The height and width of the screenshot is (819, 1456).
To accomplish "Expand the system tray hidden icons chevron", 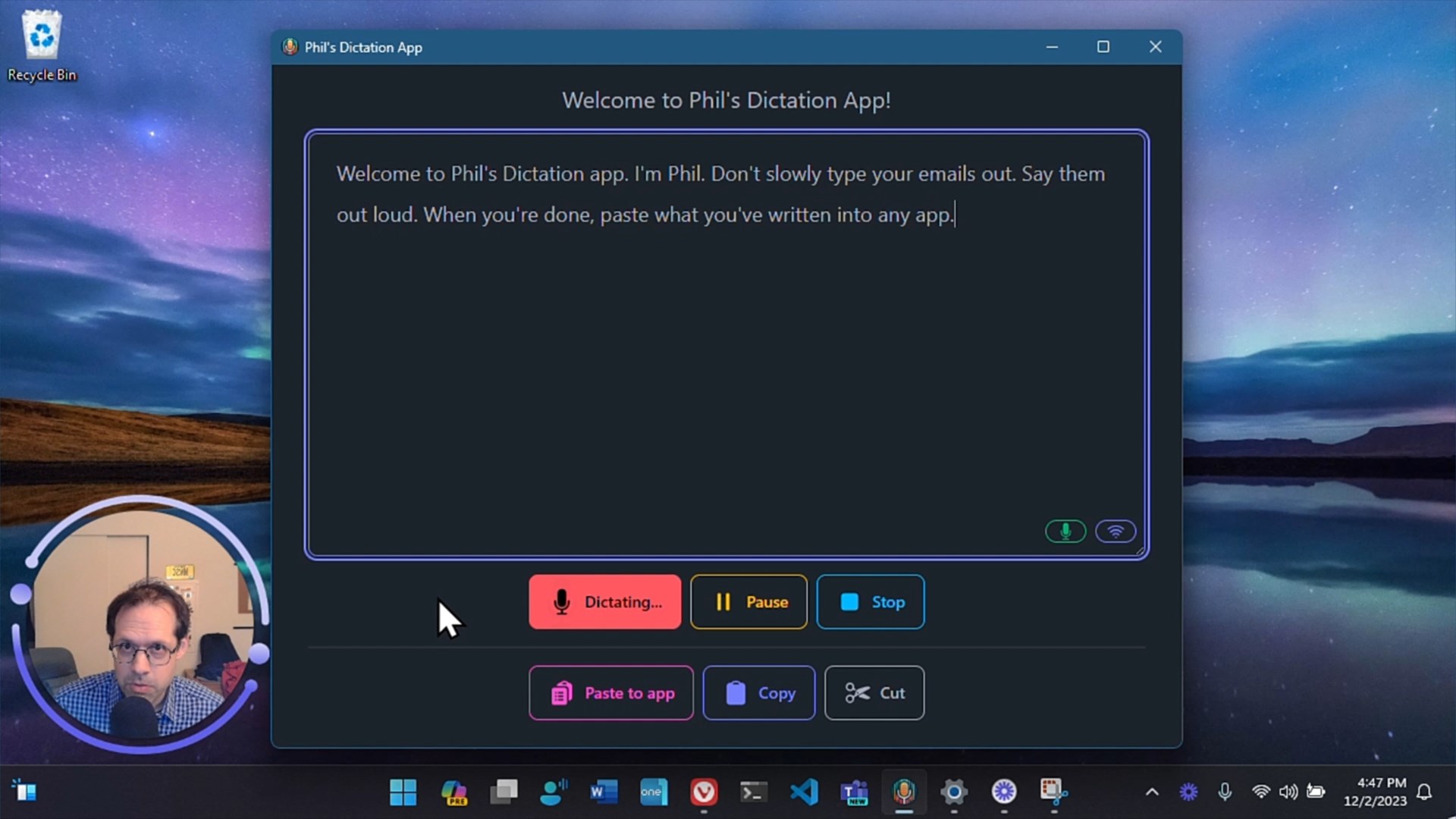I will pyautogui.click(x=1152, y=792).
